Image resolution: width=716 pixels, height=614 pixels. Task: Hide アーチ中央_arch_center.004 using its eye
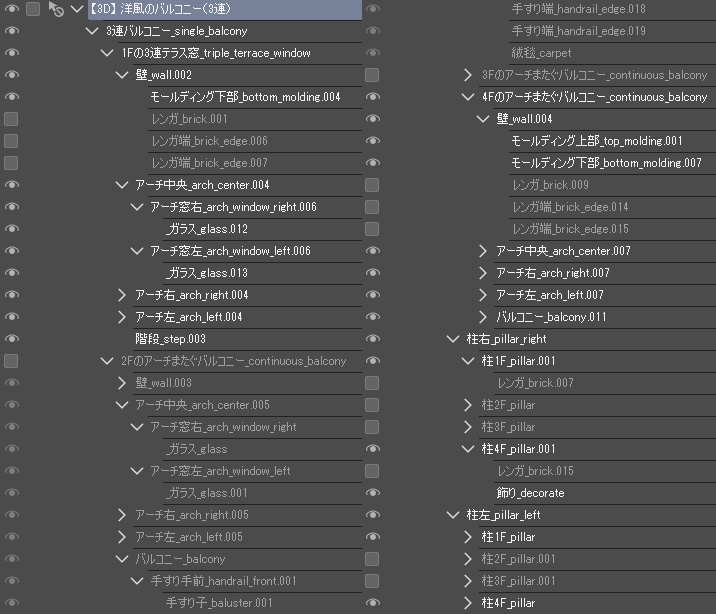pos(11,184)
